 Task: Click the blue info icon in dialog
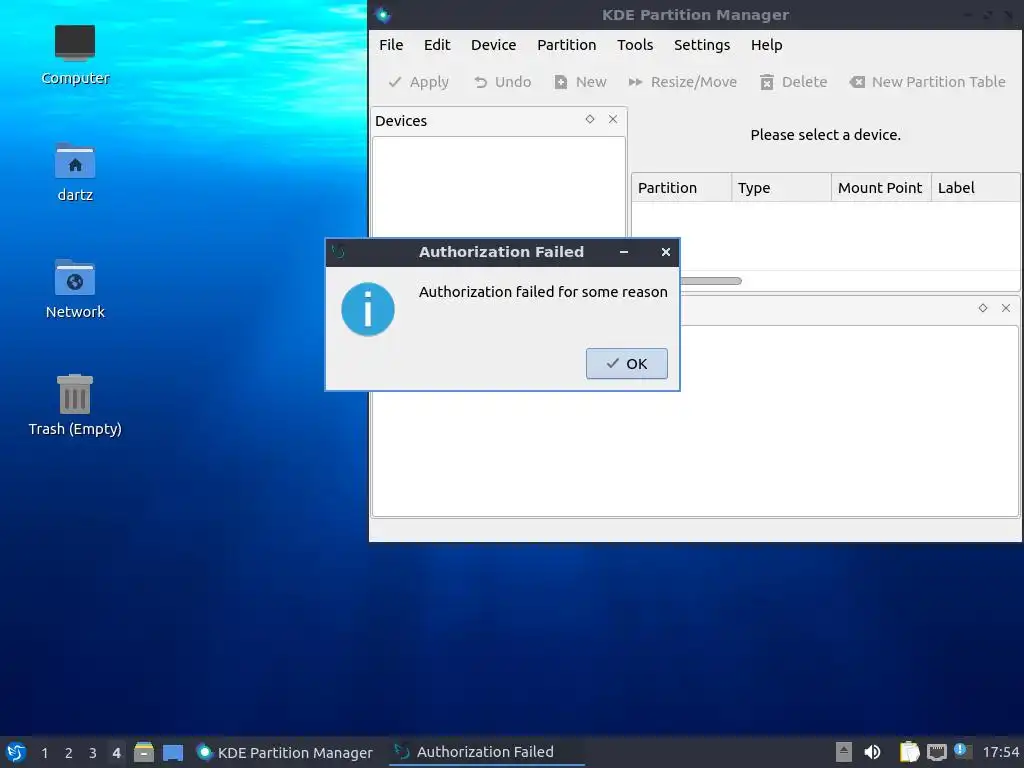368,309
